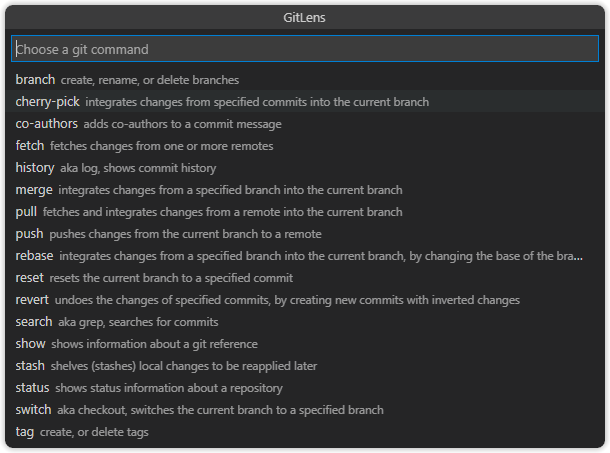The width and height of the screenshot is (610, 453).
Task: Select the revert command
Action: click(x=305, y=300)
